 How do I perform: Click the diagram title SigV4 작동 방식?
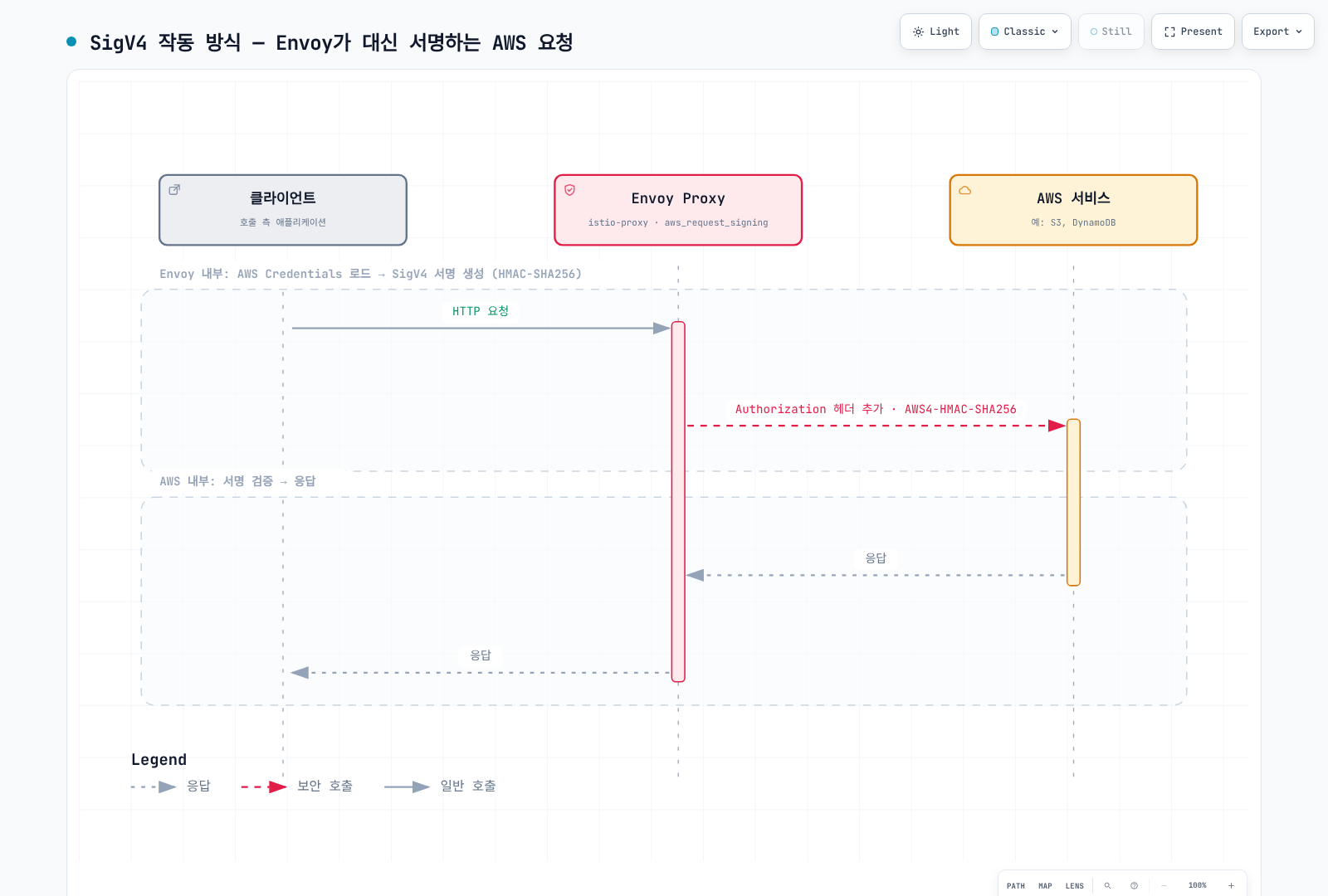pyautogui.click(x=331, y=42)
